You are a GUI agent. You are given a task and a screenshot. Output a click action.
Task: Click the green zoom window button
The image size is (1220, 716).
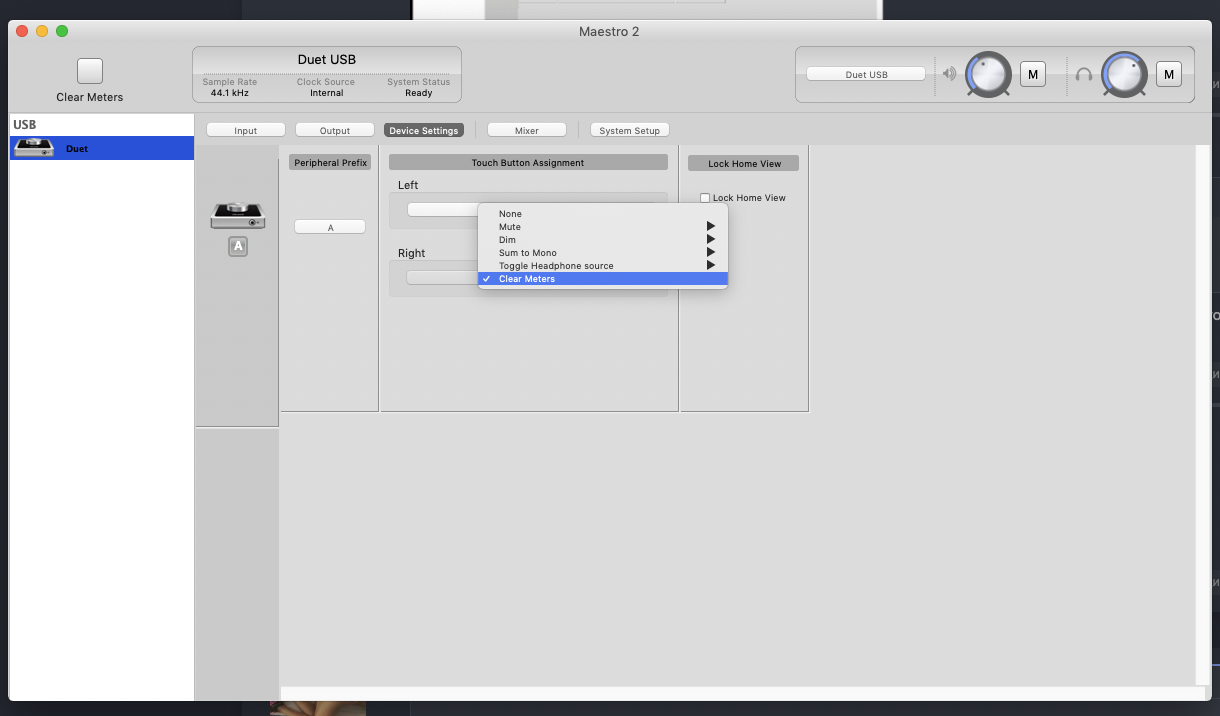(62, 31)
